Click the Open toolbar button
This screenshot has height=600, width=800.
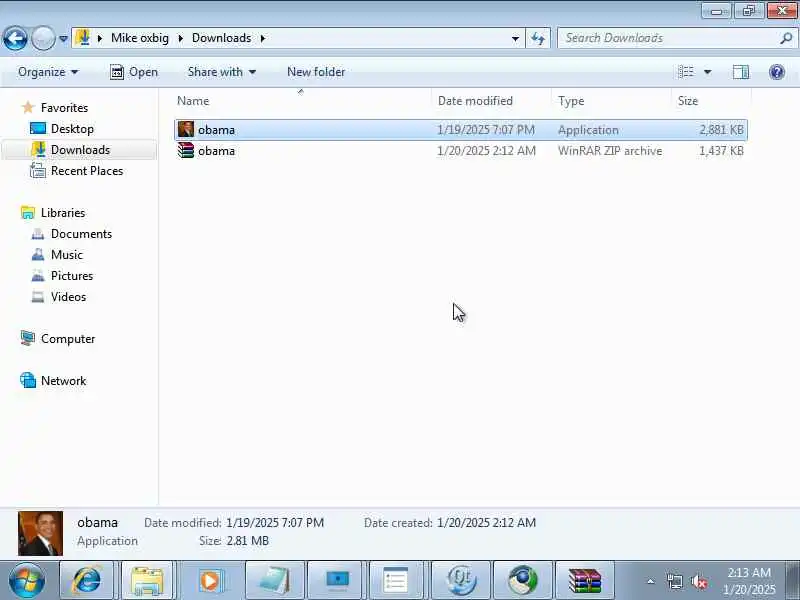coord(134,72)
